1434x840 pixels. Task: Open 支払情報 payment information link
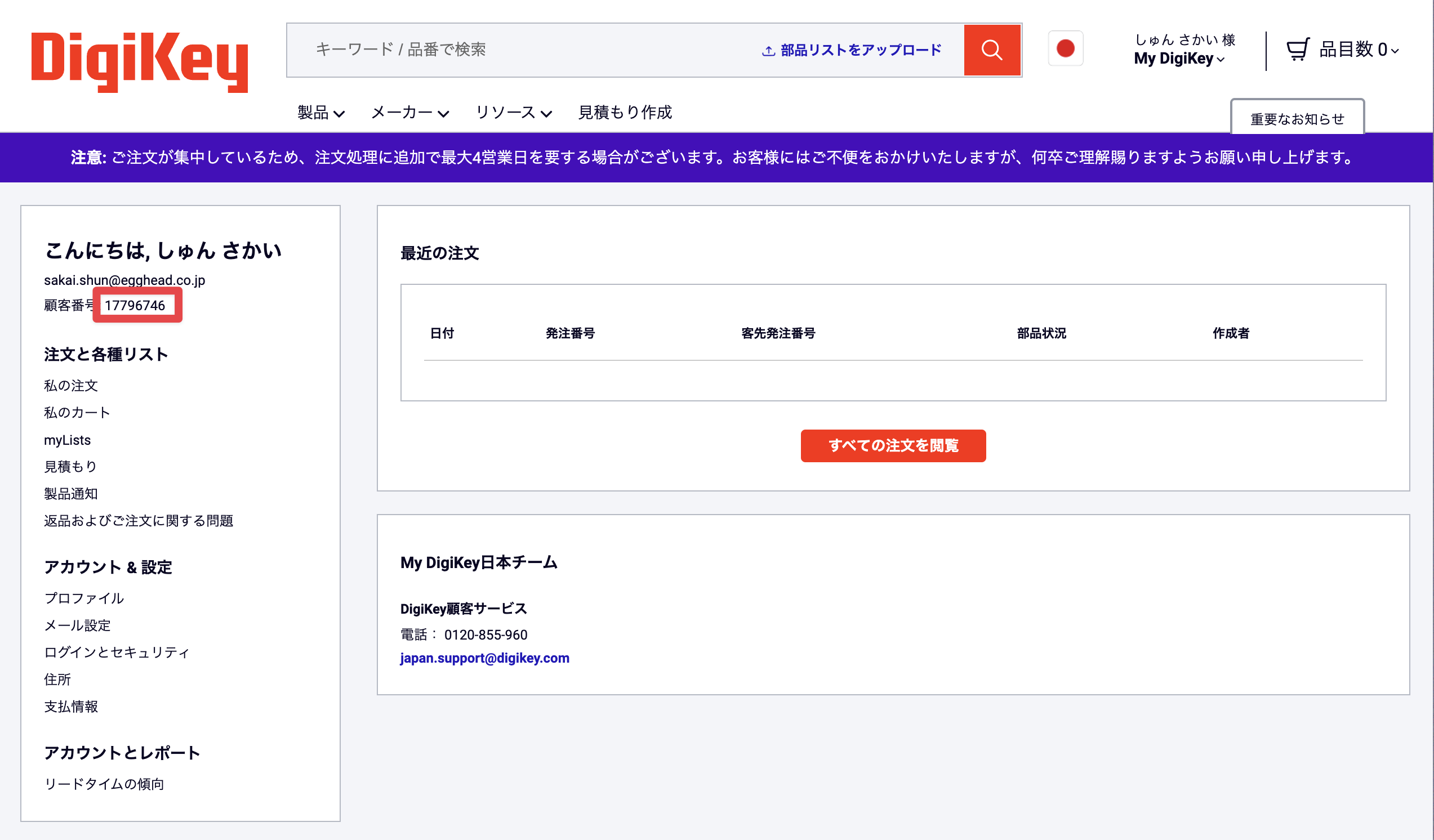point(71,707)
